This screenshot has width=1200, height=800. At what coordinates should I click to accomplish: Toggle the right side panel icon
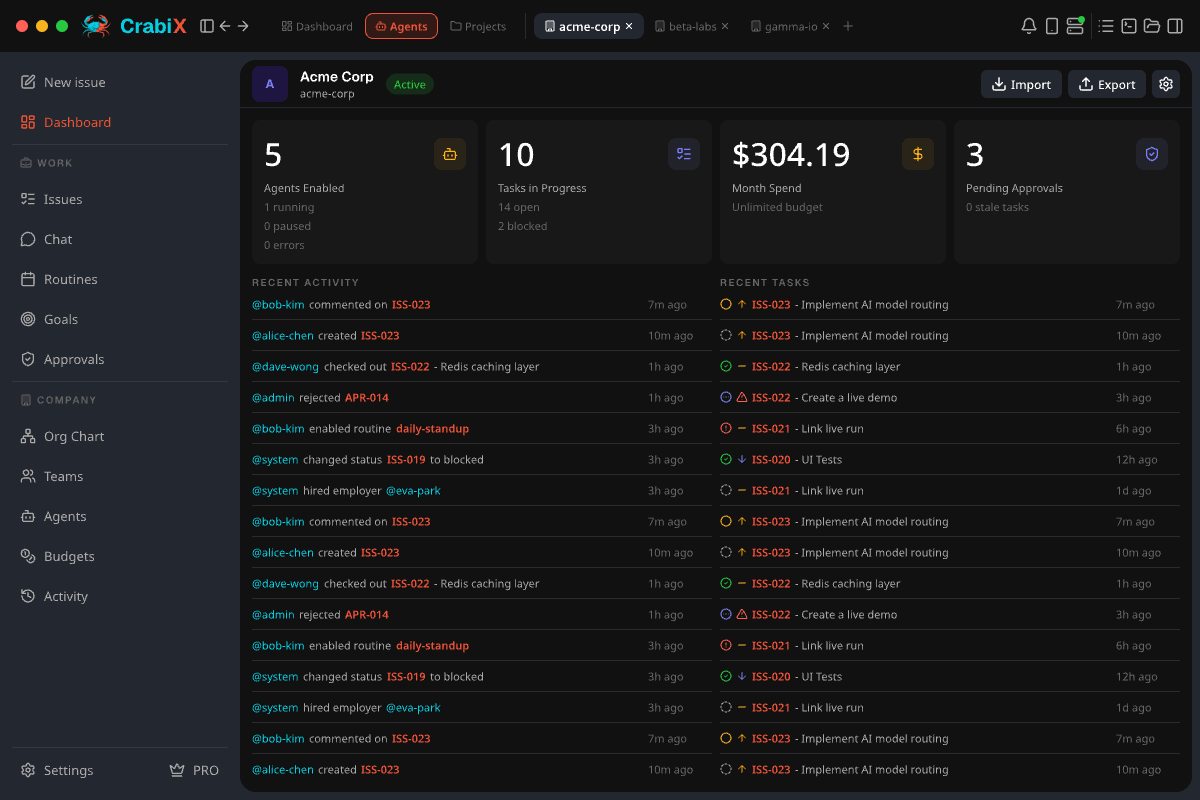pyautogui.click(x=1175, y=26)
